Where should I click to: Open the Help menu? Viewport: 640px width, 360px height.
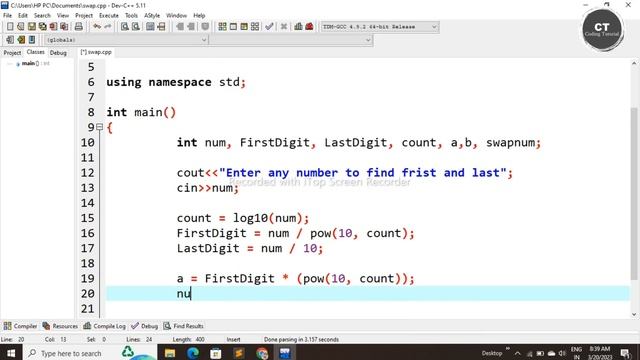pyautogui.click(x=199, y=16)
